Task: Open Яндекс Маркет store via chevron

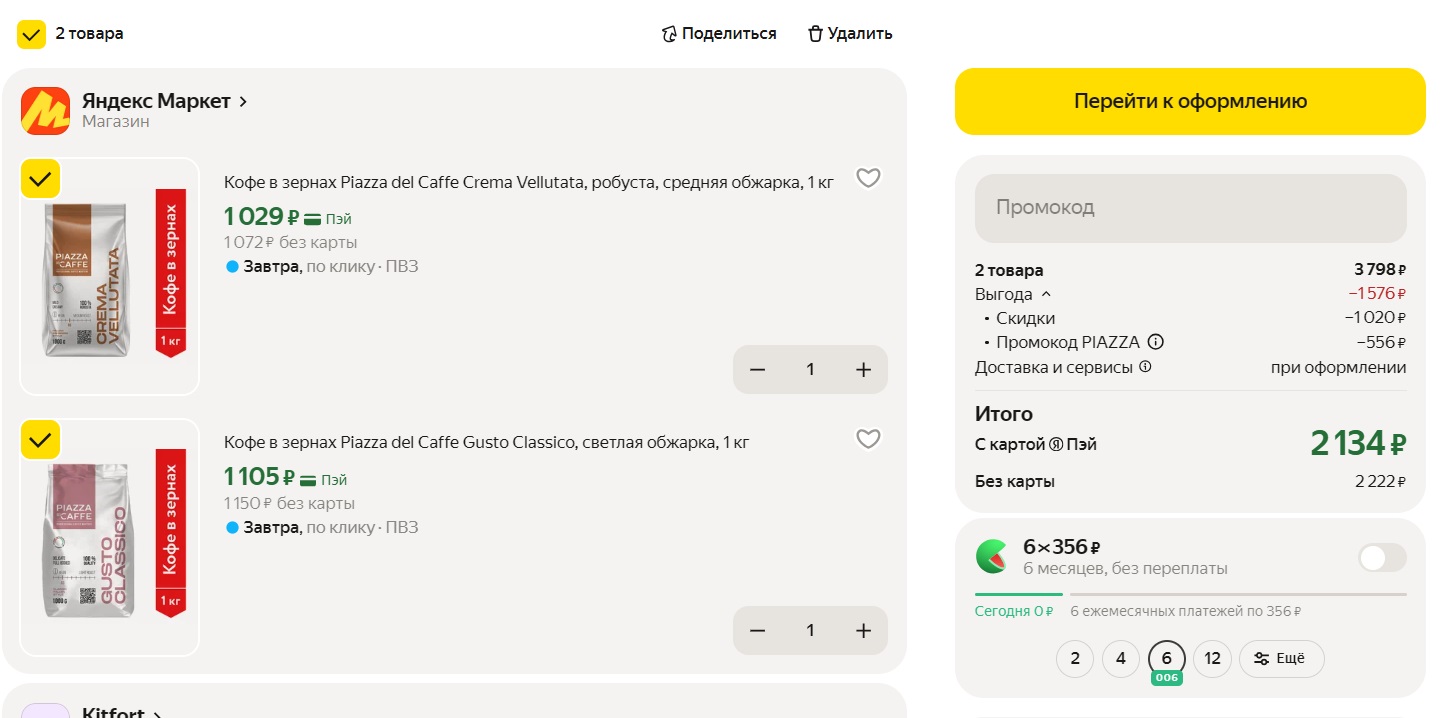Action: tap(243, 101)
